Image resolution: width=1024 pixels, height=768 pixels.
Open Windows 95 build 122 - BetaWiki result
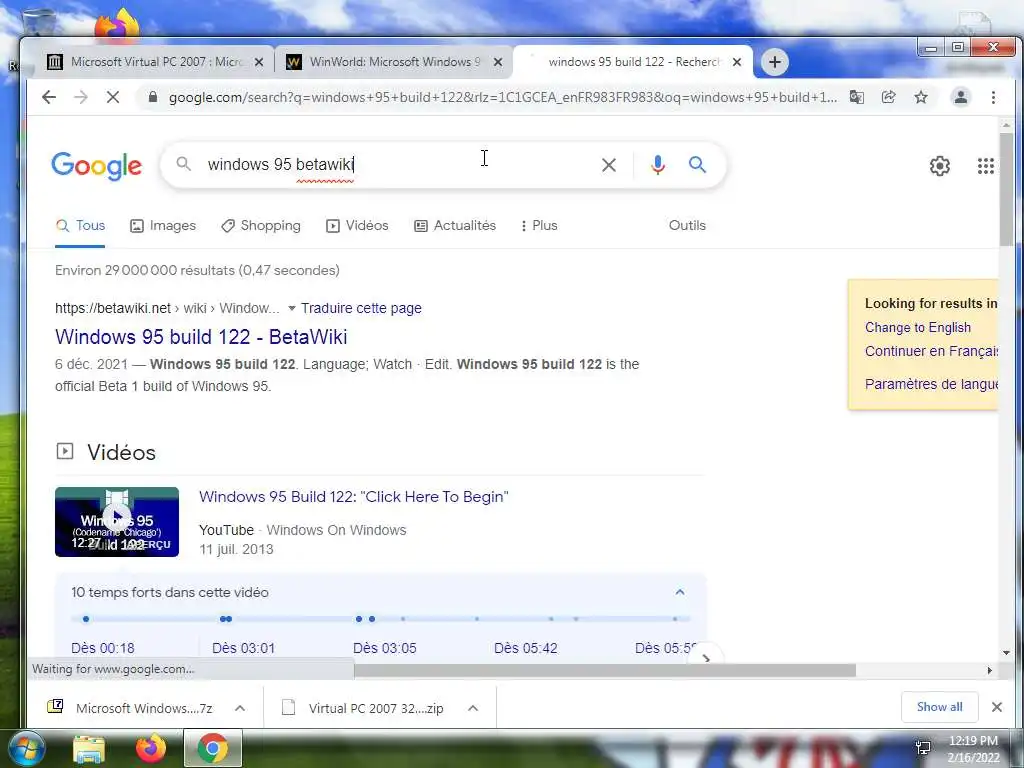(201, 337)
